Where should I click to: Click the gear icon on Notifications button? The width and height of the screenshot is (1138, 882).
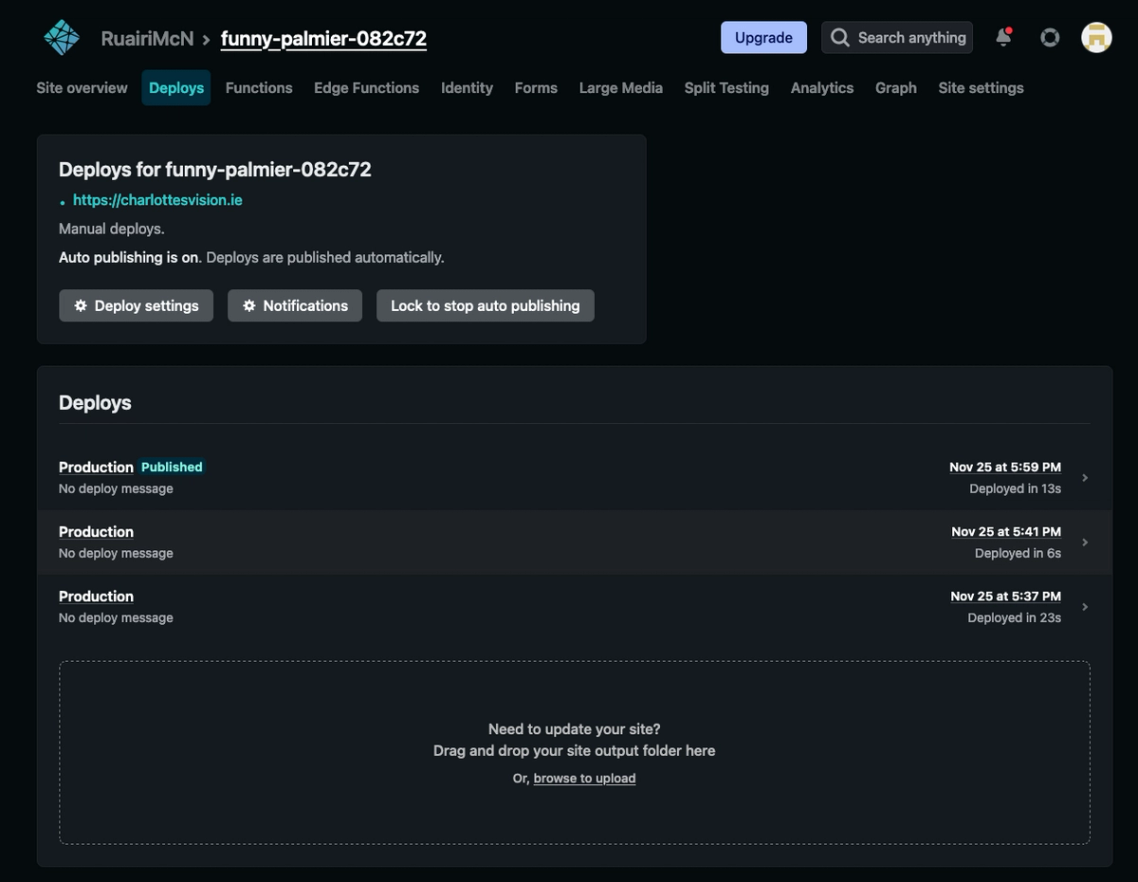point(249,306)
